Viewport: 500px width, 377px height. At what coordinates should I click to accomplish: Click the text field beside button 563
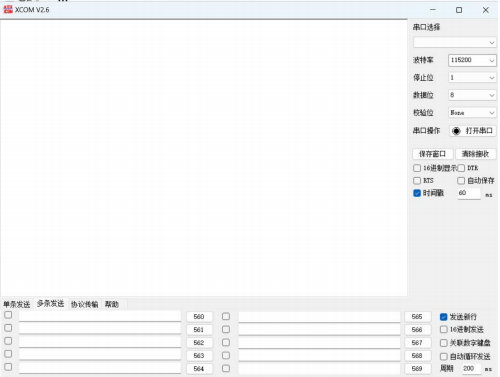click(100, 355)
